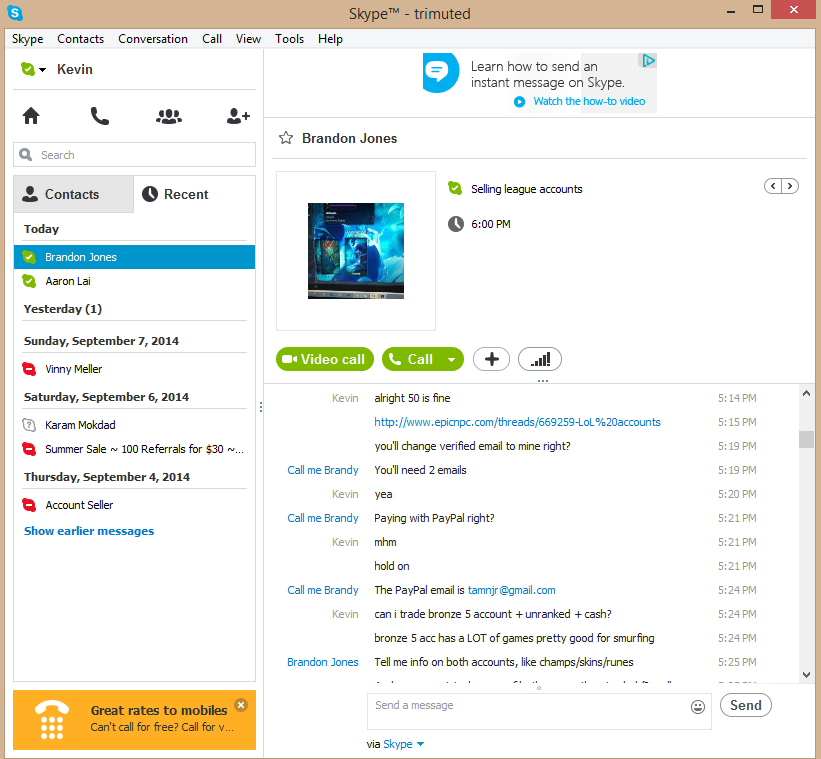This screenshot has width=821, height=759.
Task: Click the status icon next to Vinny Meller
Action: tap(29, 369)
